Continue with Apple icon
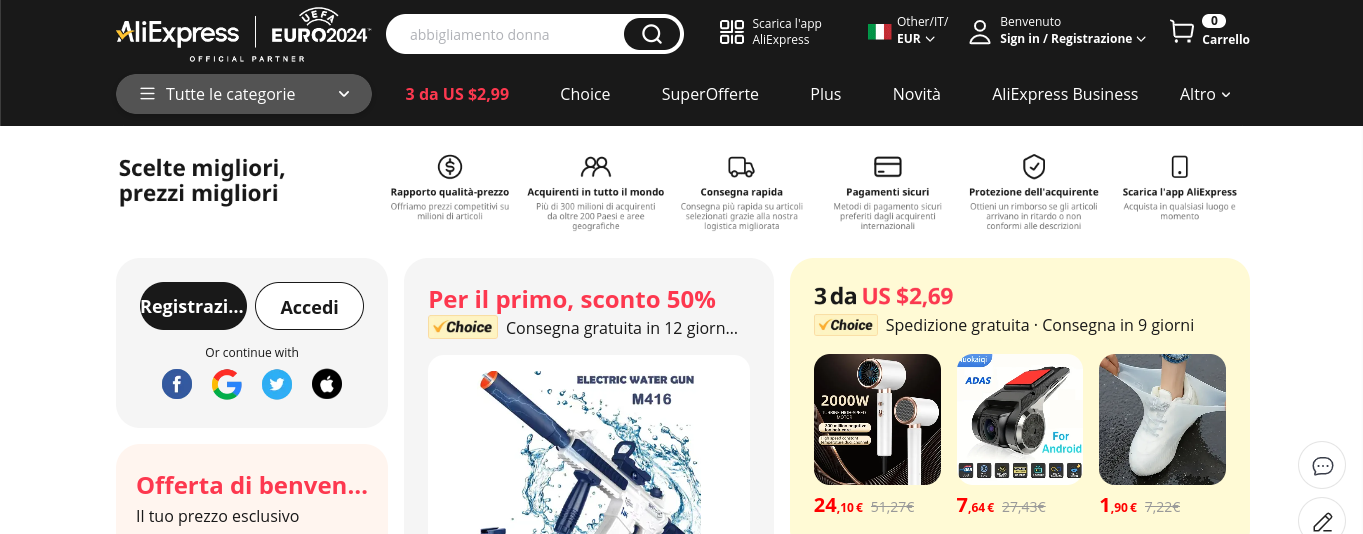 pyautogui.click(x=327, y=383)
